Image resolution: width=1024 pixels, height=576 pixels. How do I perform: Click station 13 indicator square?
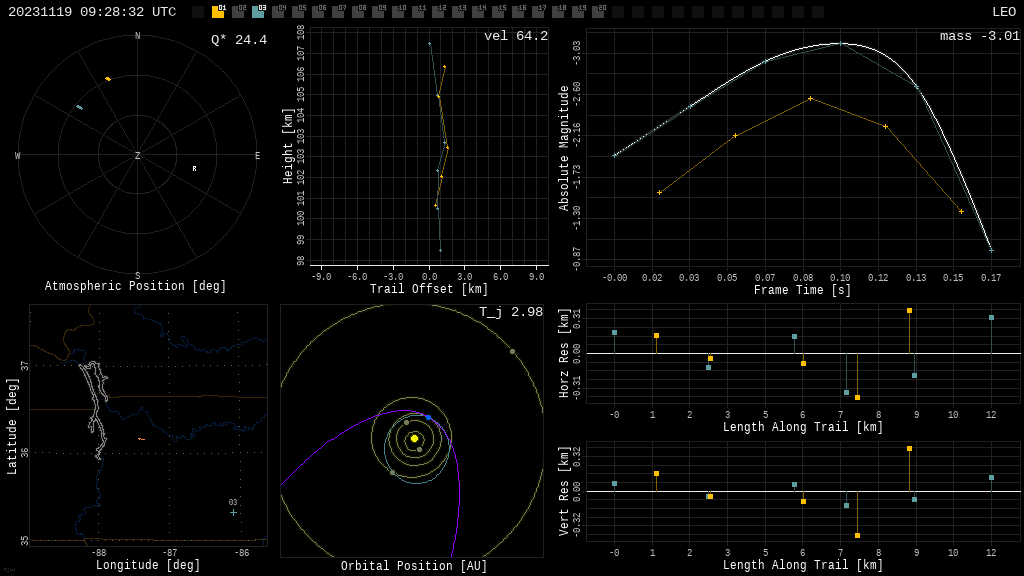coord(458,12)
